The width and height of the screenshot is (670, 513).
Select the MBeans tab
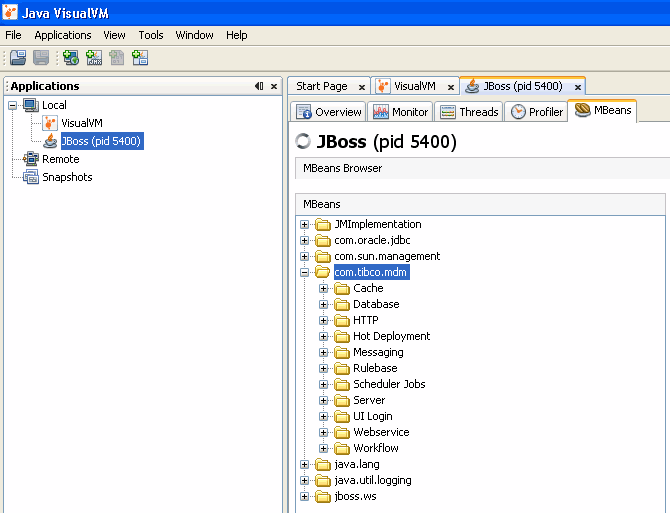coord(602,110)
